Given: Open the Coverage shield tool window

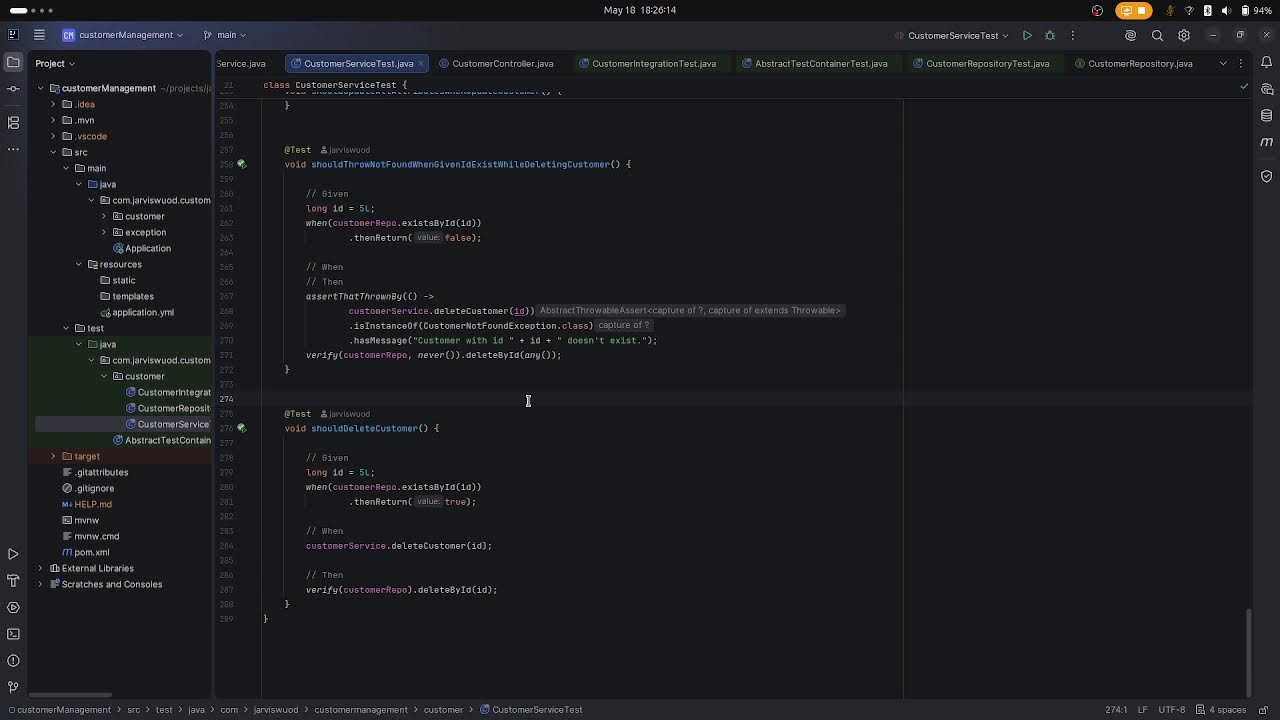Looking at the screenshot, I should click(1267, 176).
